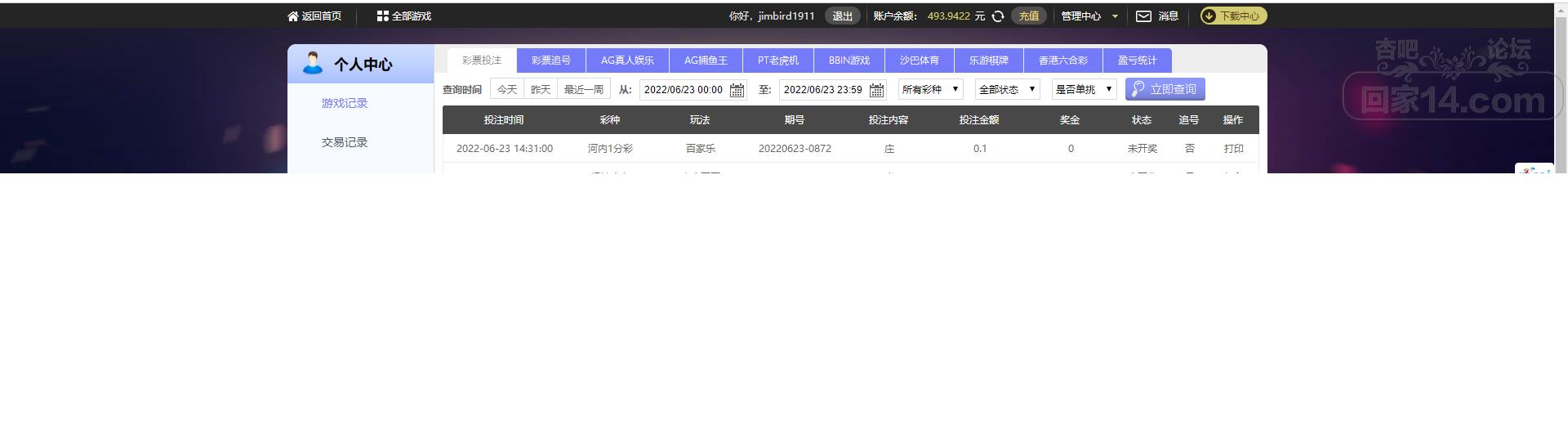Click the 河内1分彩 lottery cell
Screen dimensions: 1568x448
pyautogui.click(x=610, y=149)
